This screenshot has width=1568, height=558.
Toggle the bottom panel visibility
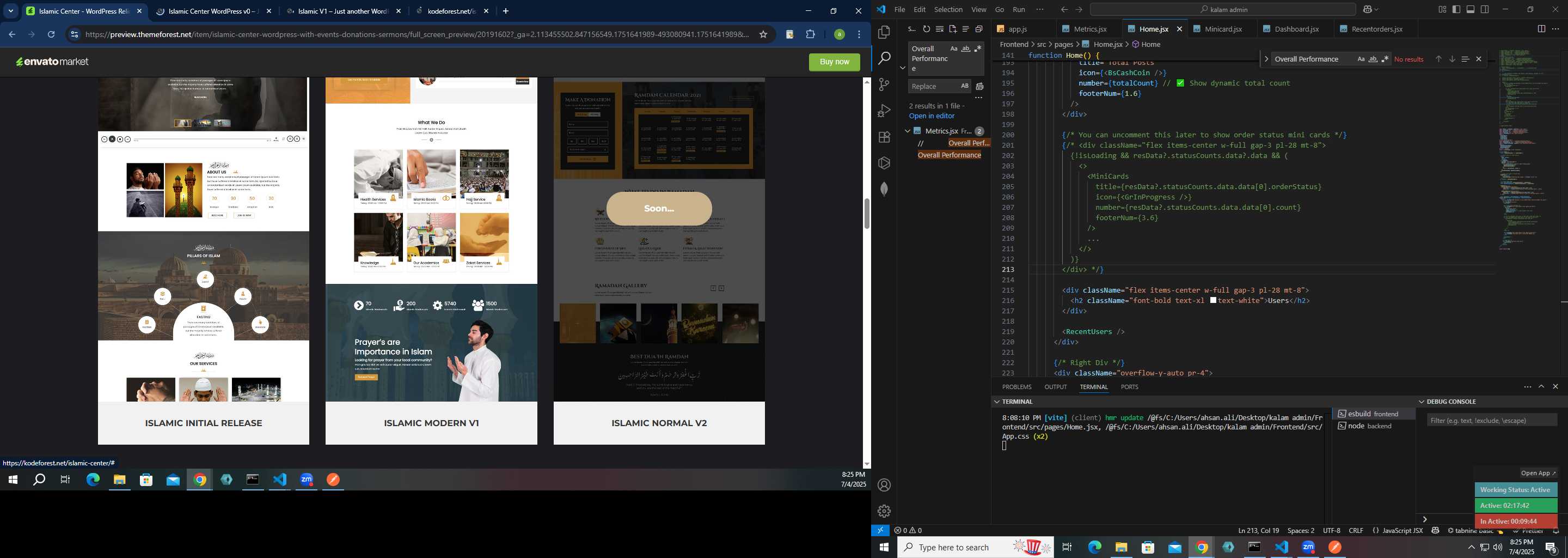[x=1471, y=10]
